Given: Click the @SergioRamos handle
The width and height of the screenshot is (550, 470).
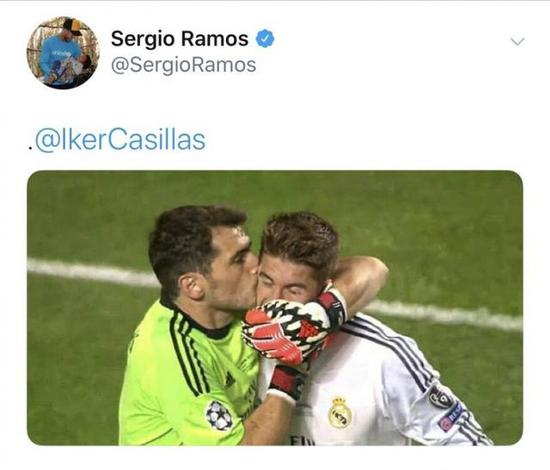Looking at the screenshot, I should point(183,65).
